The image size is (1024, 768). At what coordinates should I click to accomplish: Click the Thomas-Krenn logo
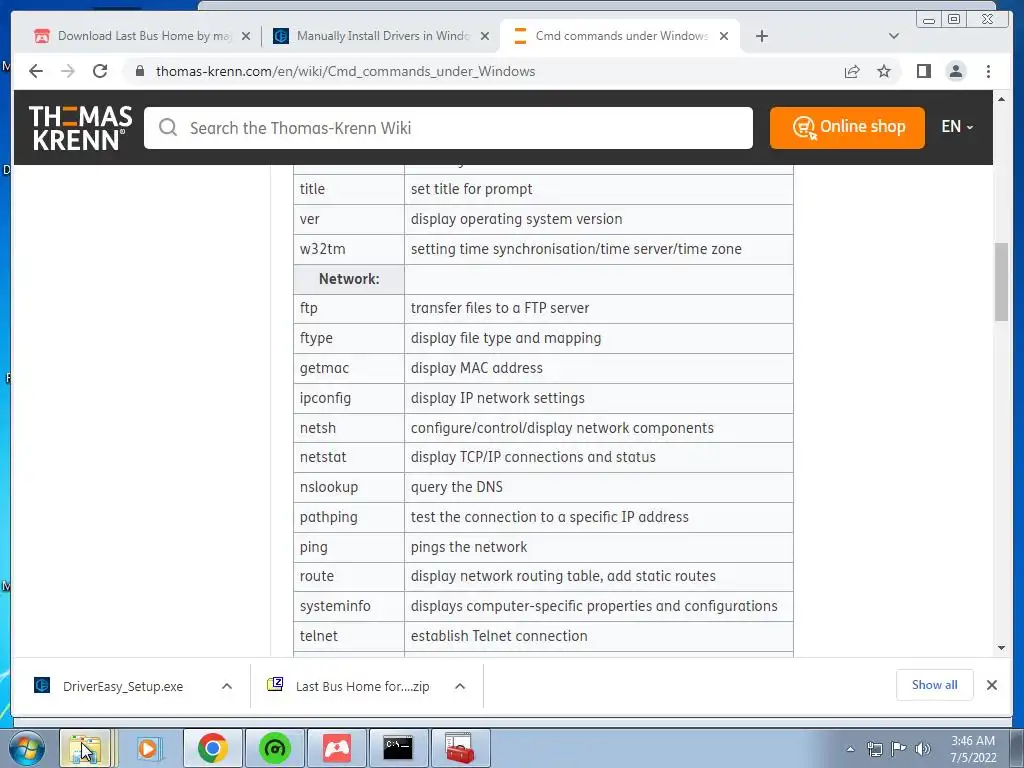[80, 128]
